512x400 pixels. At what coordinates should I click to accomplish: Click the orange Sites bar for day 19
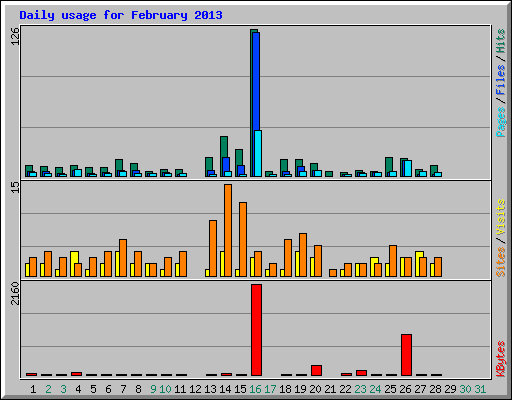pyautogui.click(x=303, y=255)
